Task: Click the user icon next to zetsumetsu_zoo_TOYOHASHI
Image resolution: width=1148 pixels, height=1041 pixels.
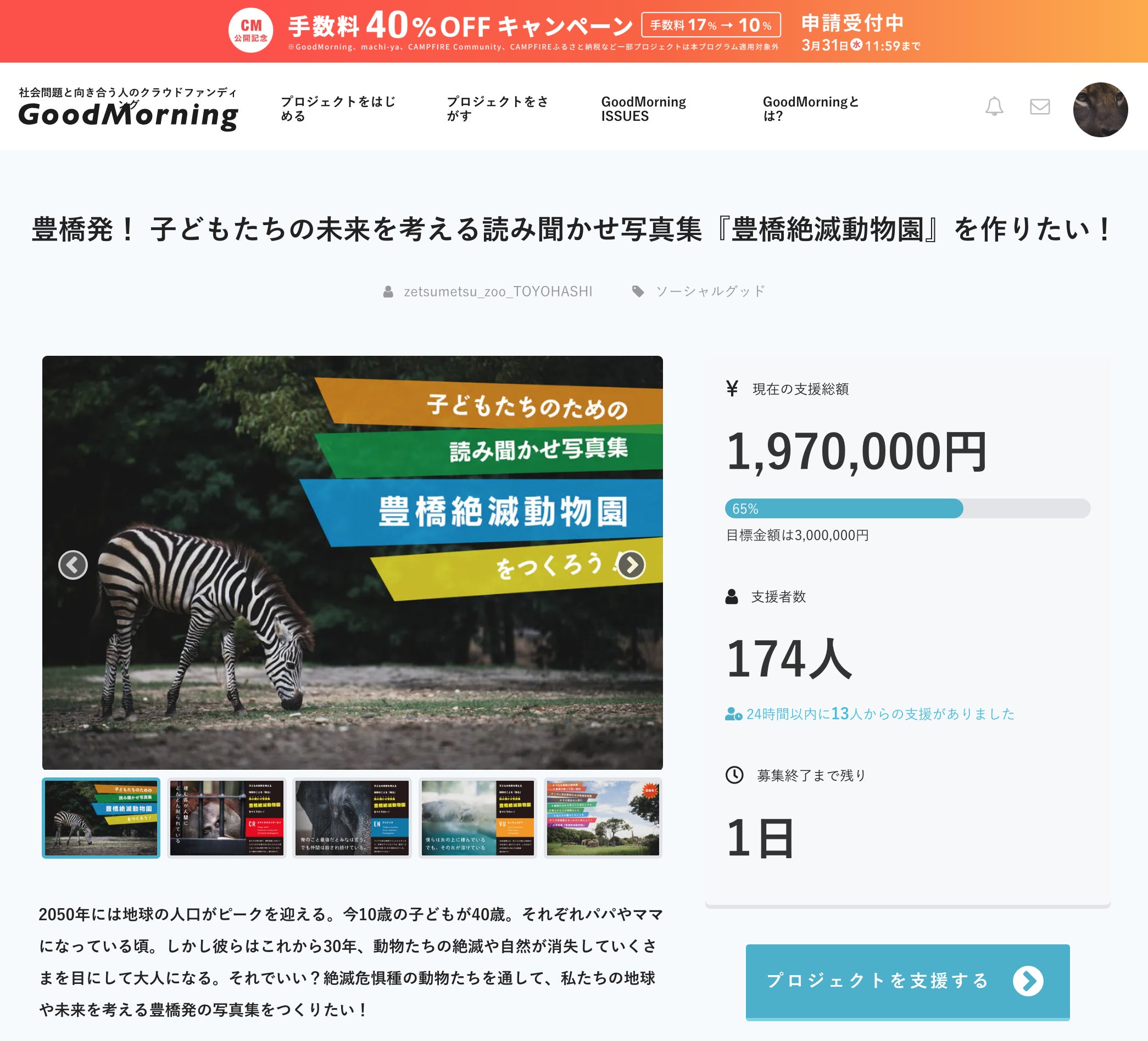Action: [388, 292]
